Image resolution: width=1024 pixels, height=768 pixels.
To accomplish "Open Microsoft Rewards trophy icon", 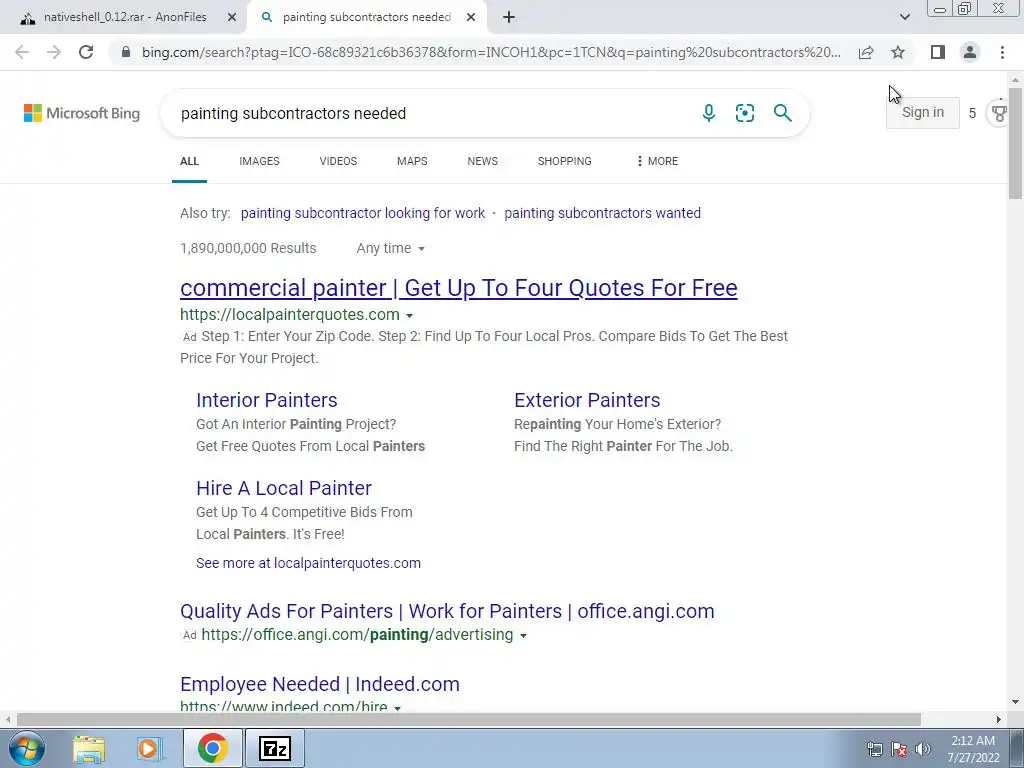I will point(999,114).
